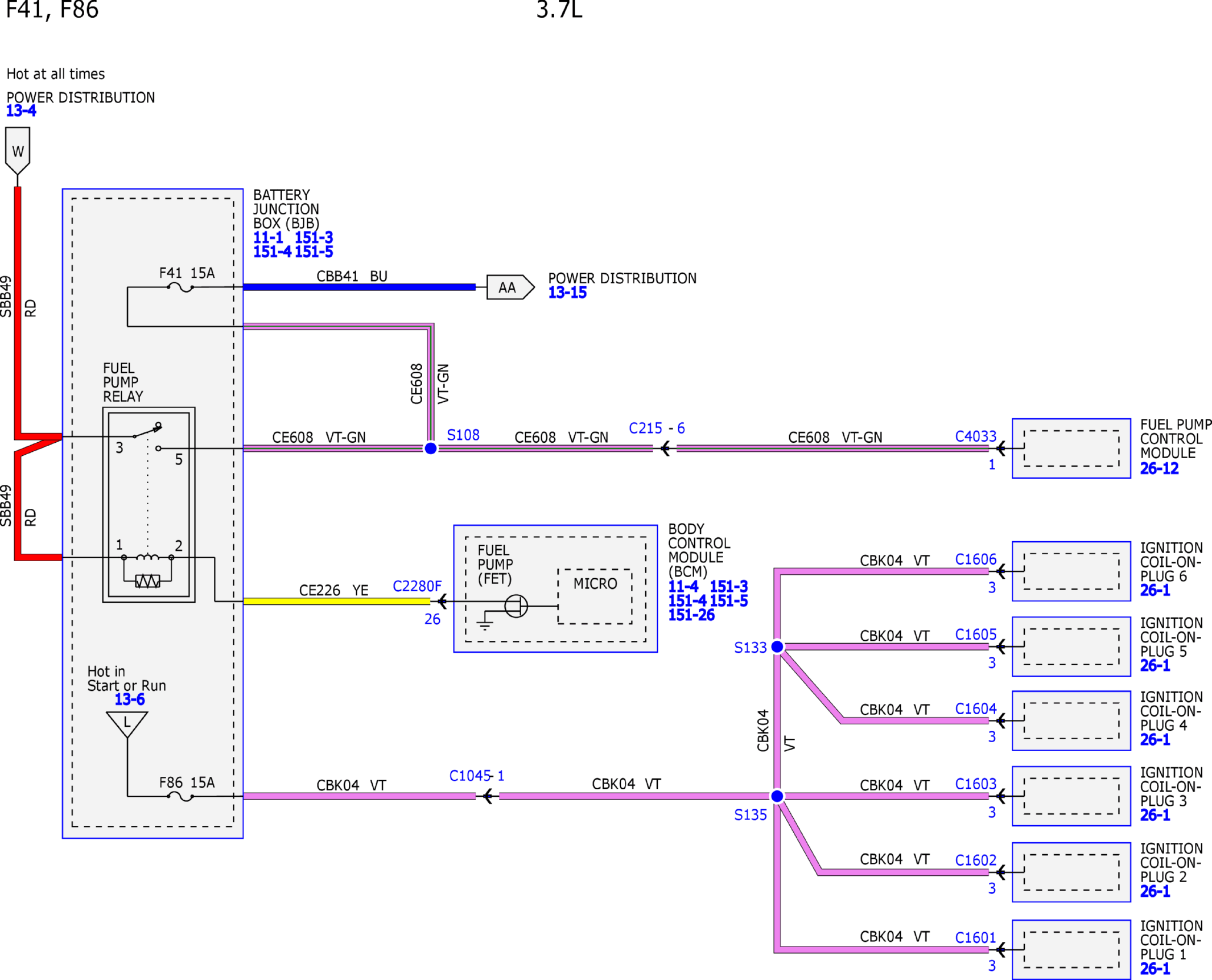Image resolution: width=1212 pixels, height=980 pixels.
Task: Select the C1604 connector label
Action: [975, 709]
